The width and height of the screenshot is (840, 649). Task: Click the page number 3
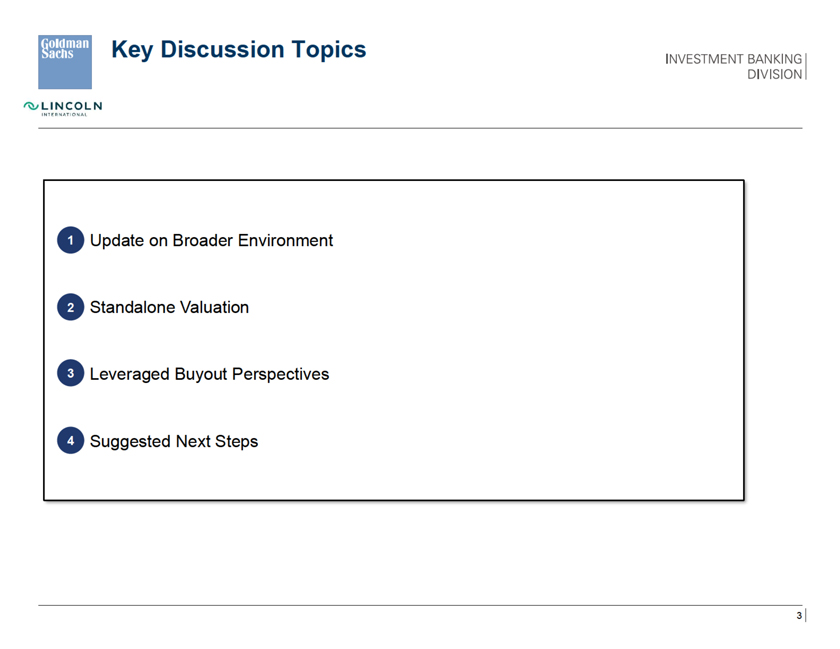pos(799,615)
